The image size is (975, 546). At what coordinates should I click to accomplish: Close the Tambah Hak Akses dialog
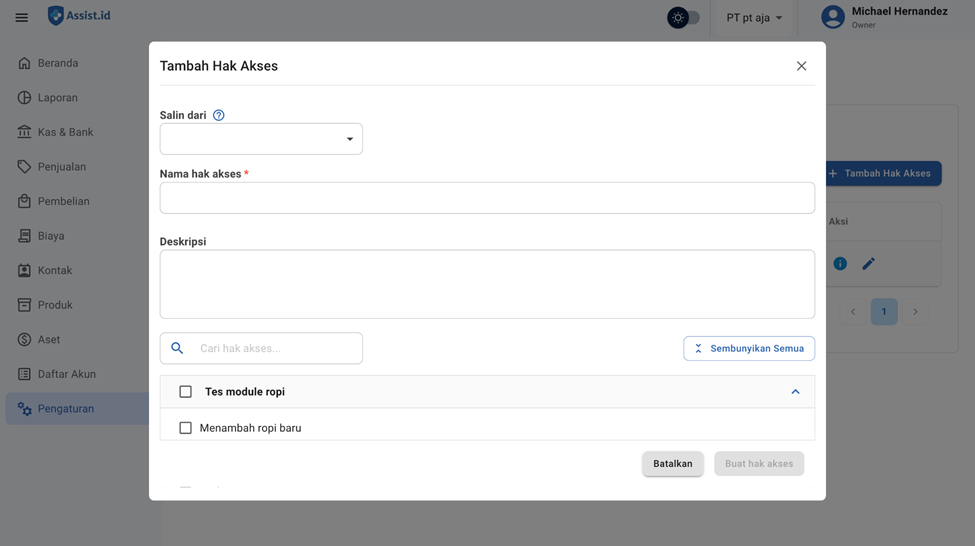point(801,66)
